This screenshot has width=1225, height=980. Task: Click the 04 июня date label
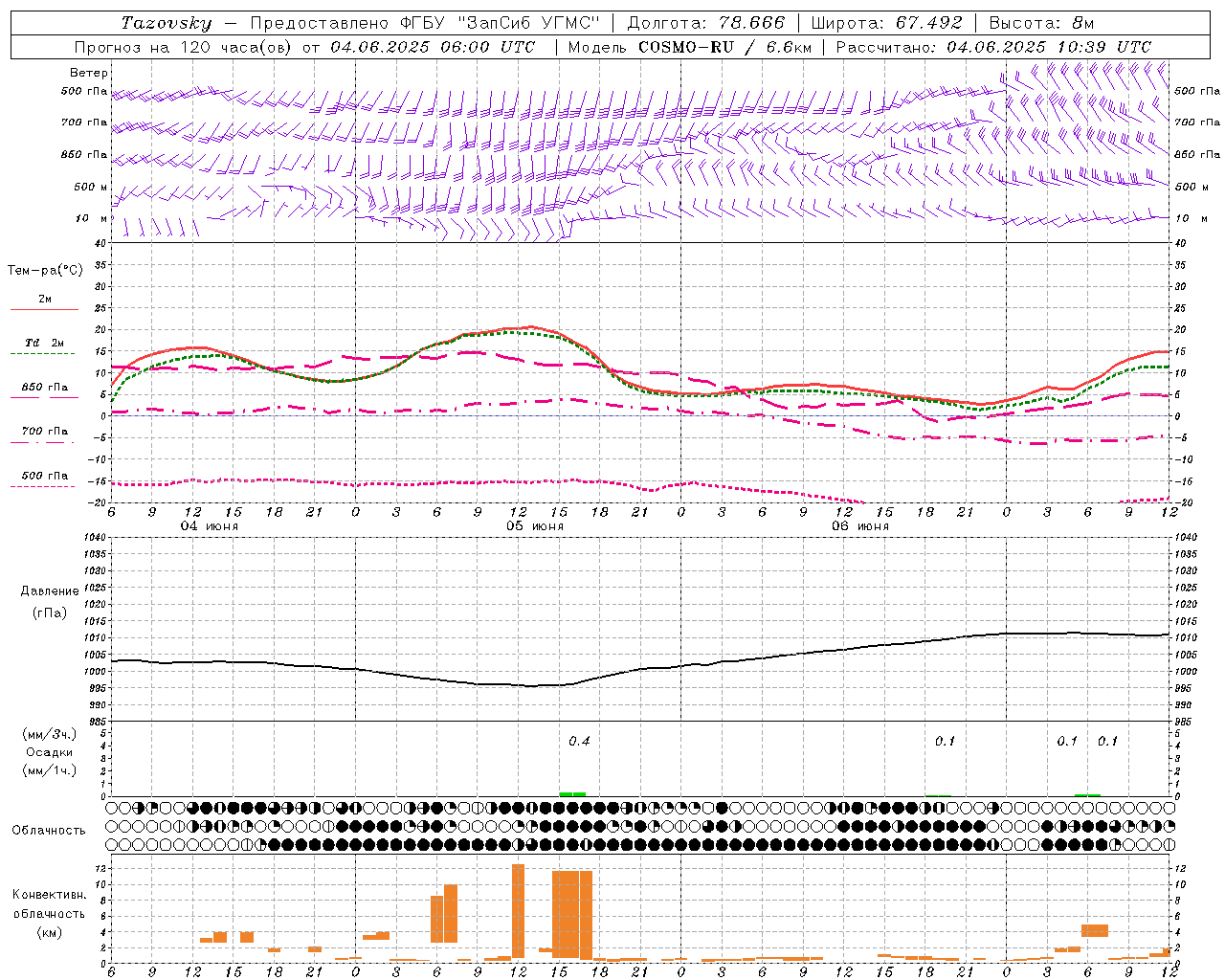[210, 526]
